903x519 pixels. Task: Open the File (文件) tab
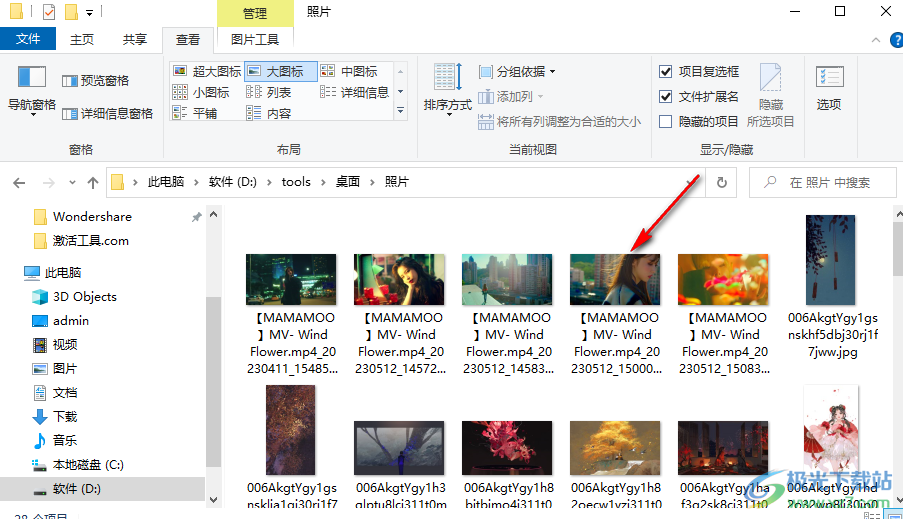pos(28,39)
